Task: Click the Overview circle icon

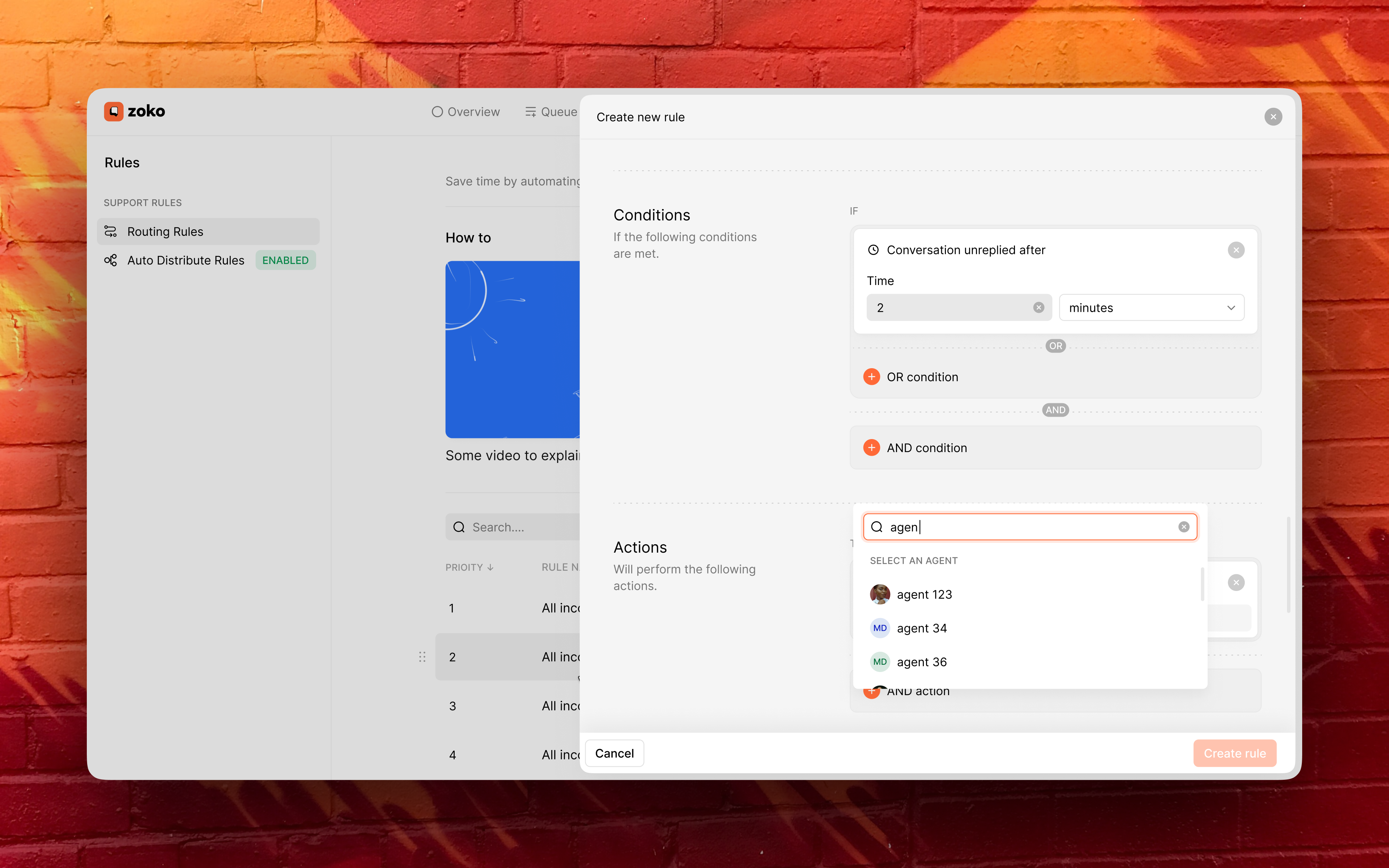Action: pos(437,112)
